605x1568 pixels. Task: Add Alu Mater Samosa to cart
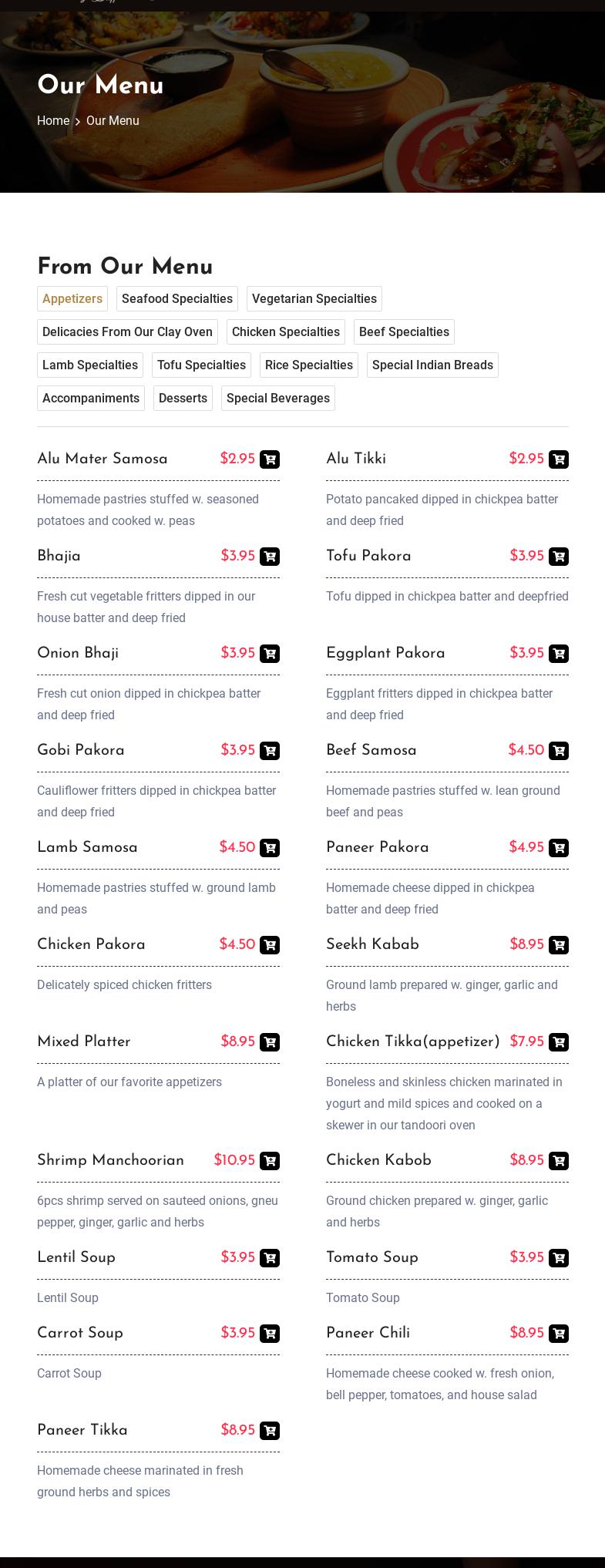coord(270,459)
